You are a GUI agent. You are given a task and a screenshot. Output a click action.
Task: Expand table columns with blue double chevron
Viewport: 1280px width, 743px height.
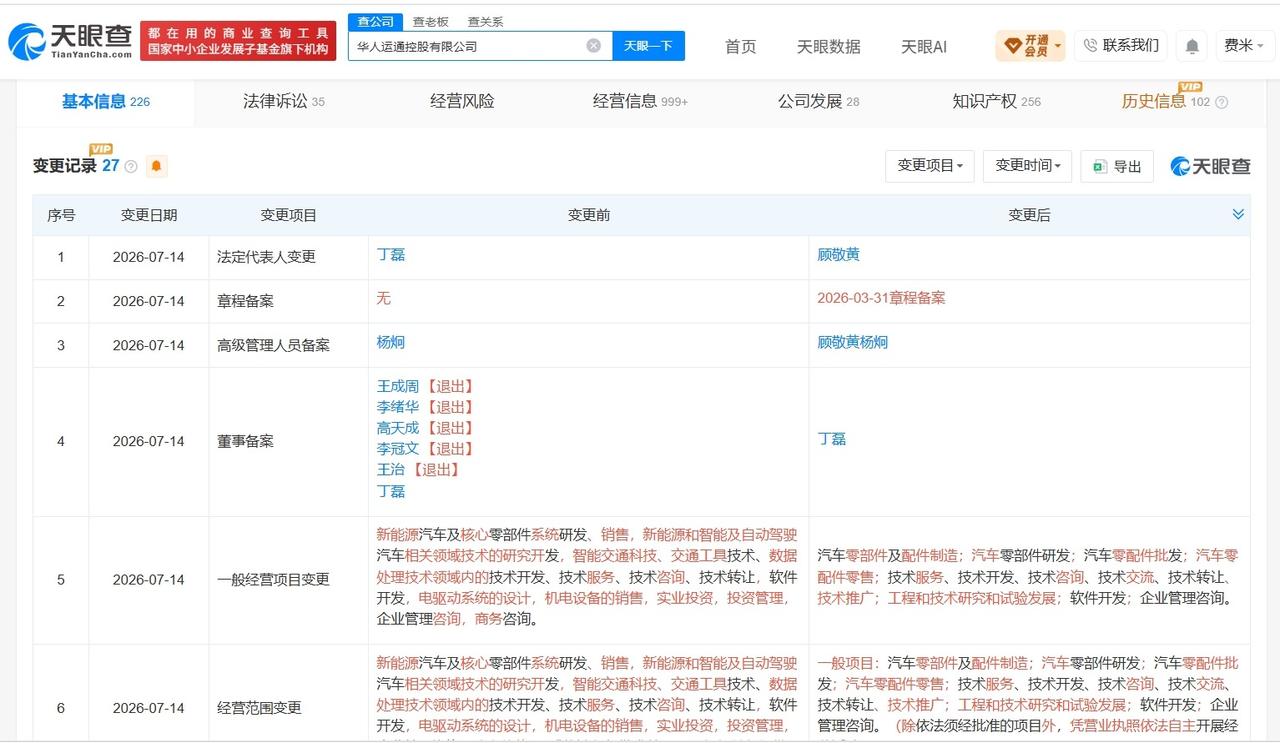pyautogui.click(x=1238, y=214)
